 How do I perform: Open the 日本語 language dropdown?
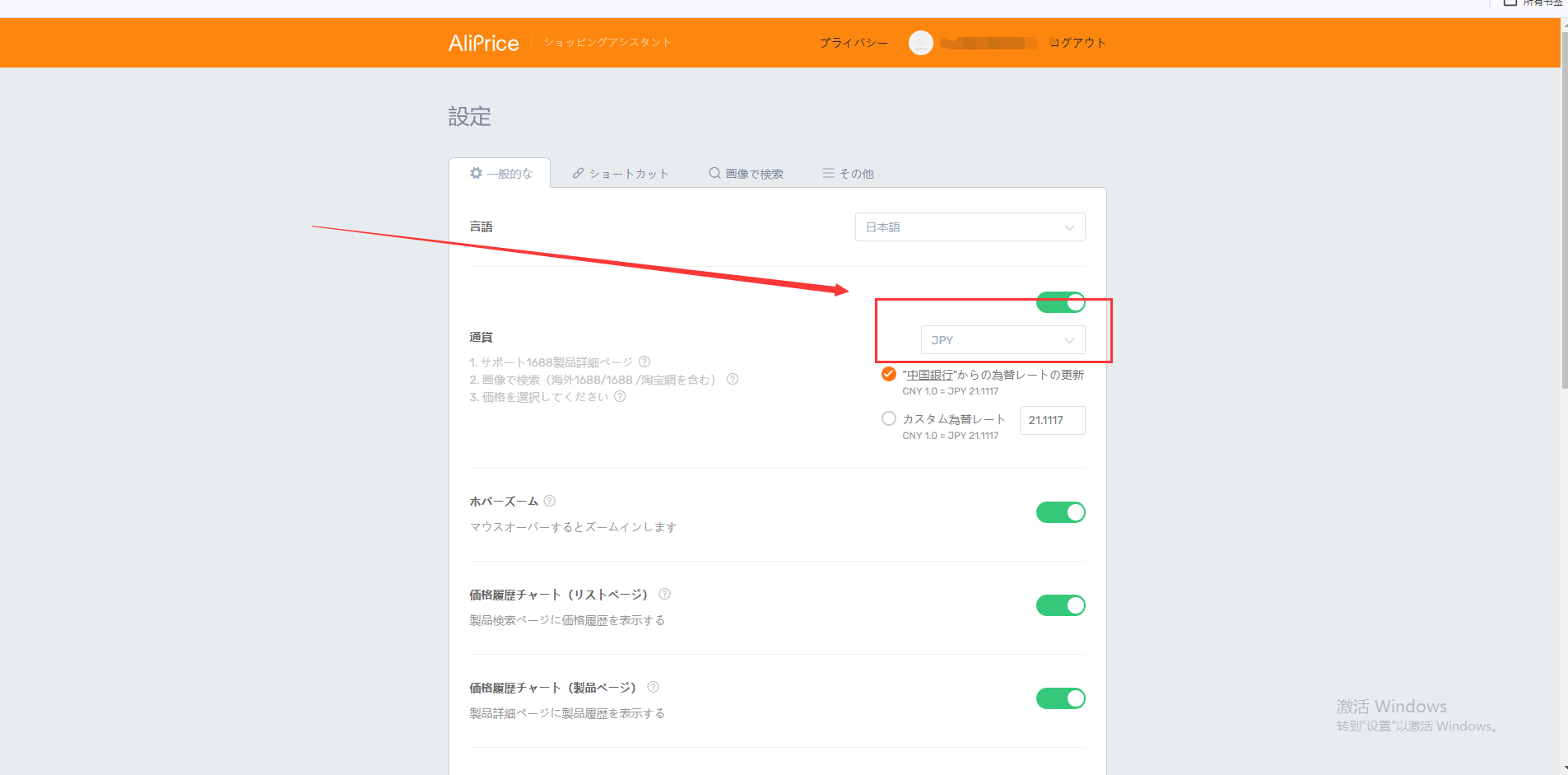970,227
